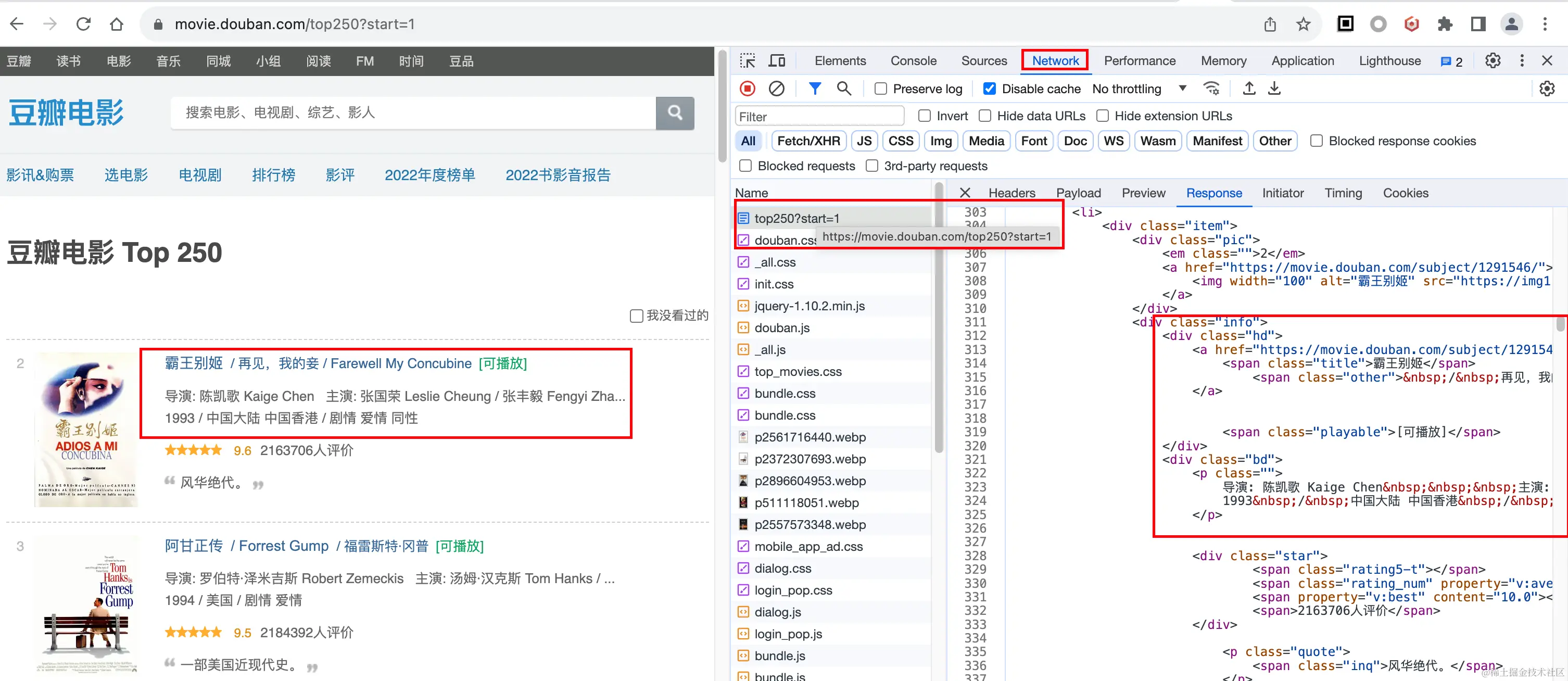This screenshot has width=1568, height=681.
Task: Bookmark this page with star icon
Action: coord(1303,24)
